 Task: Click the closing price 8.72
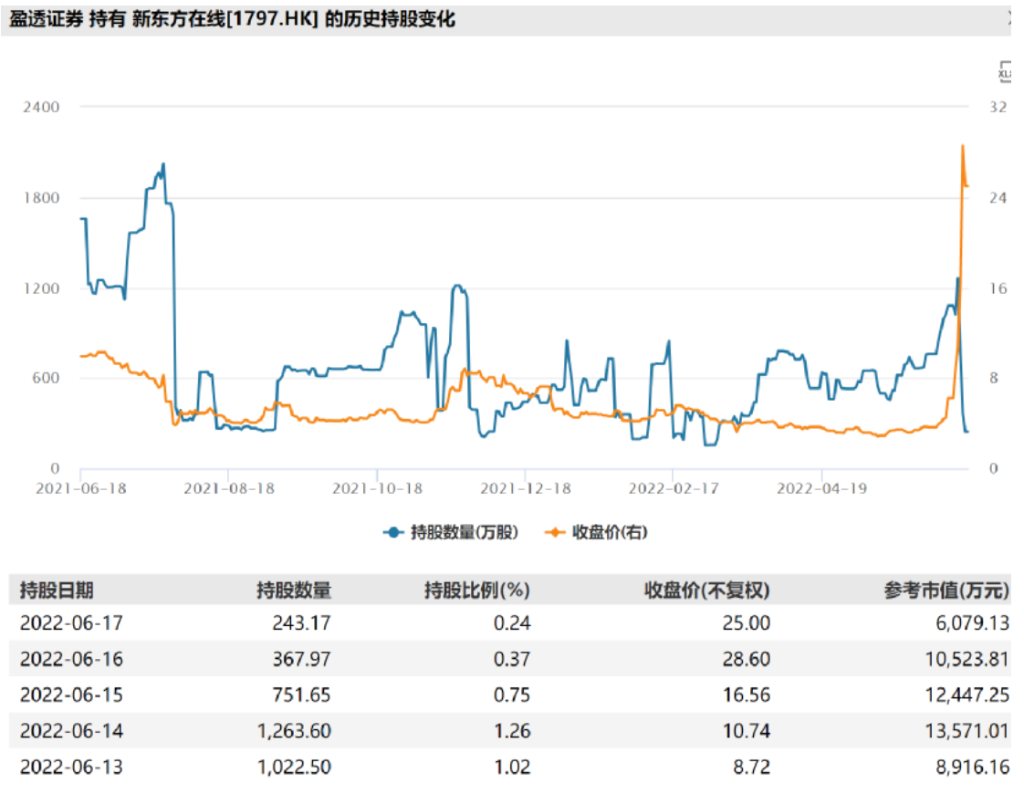pos(752,766)
